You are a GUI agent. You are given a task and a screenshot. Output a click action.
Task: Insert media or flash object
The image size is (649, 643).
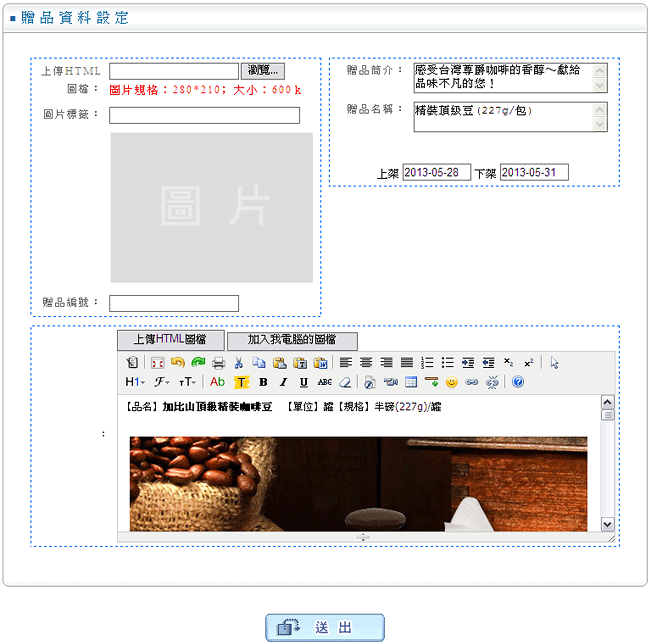[x=390, y=382]
